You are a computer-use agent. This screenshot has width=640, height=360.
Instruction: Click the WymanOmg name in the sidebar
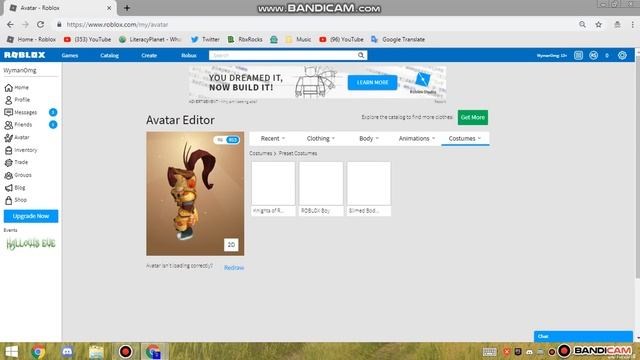coord(20,70)
